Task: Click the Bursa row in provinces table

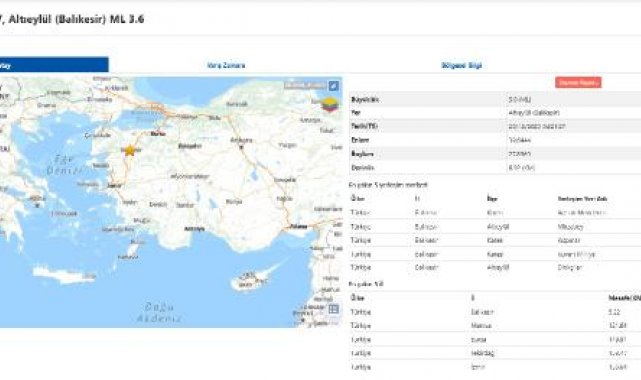Action: pyautogui.click(x=495, y=340)
